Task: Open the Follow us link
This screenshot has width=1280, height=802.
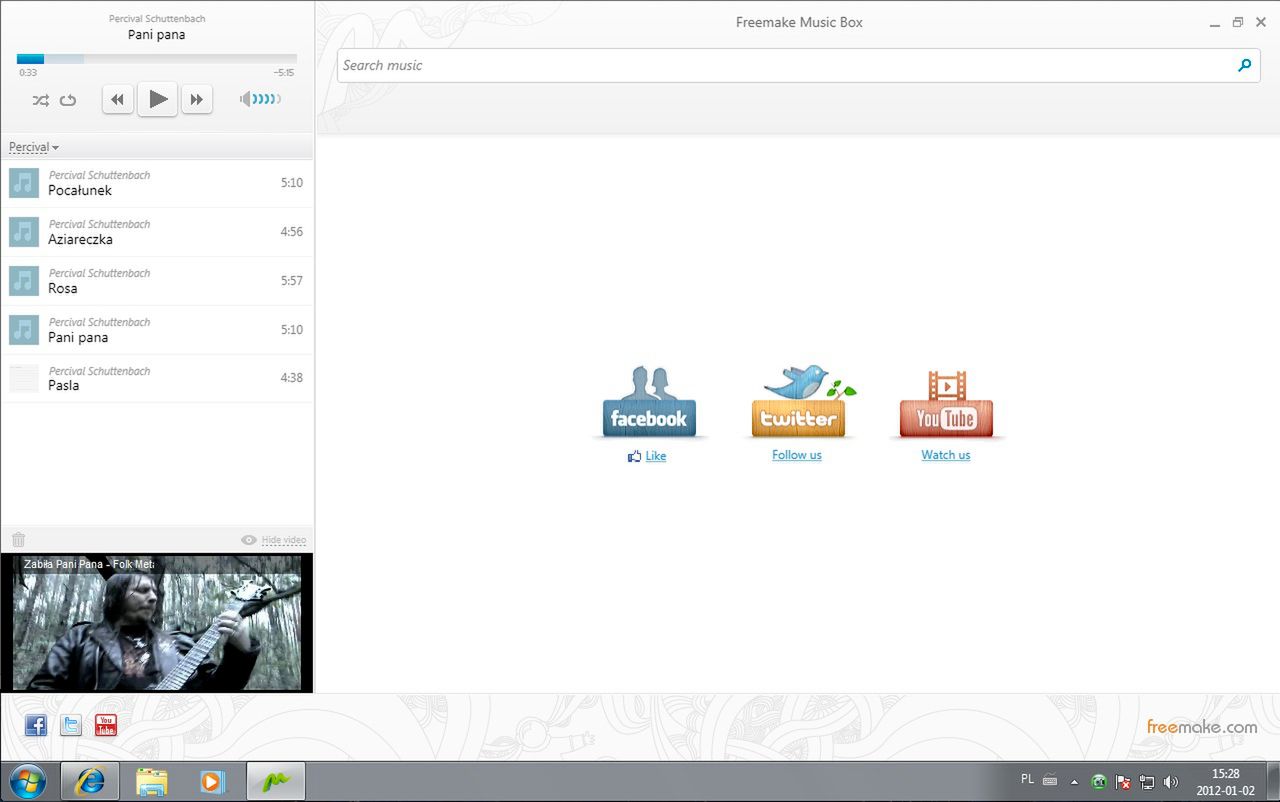Action: coord(797,455)
